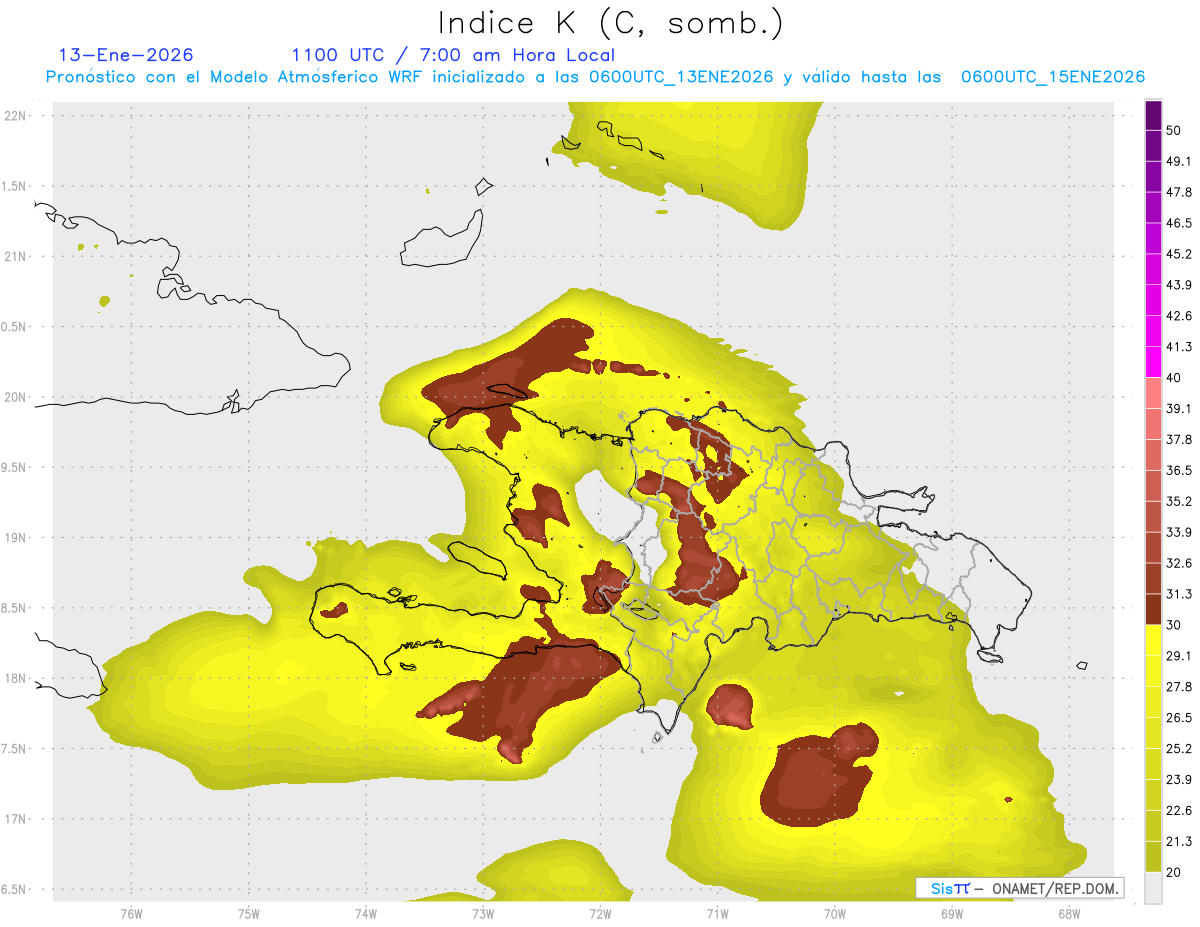
Task: Click the latitude label '20N'
Action: click(16, 397)
